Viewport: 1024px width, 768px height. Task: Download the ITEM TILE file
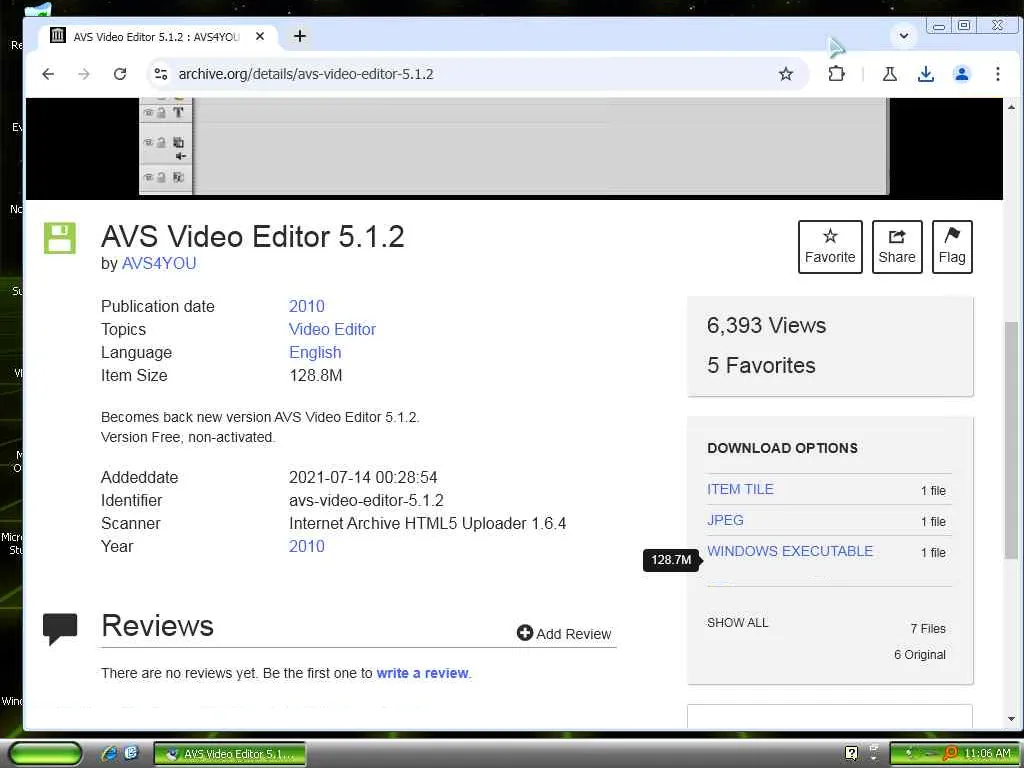pos(740,489)
